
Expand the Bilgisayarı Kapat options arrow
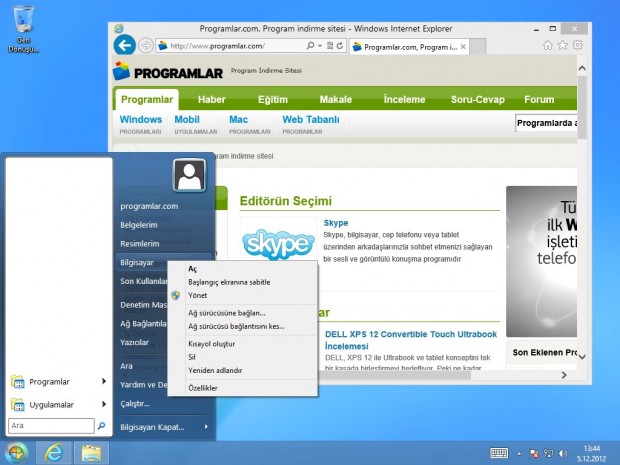click(206, 427)
